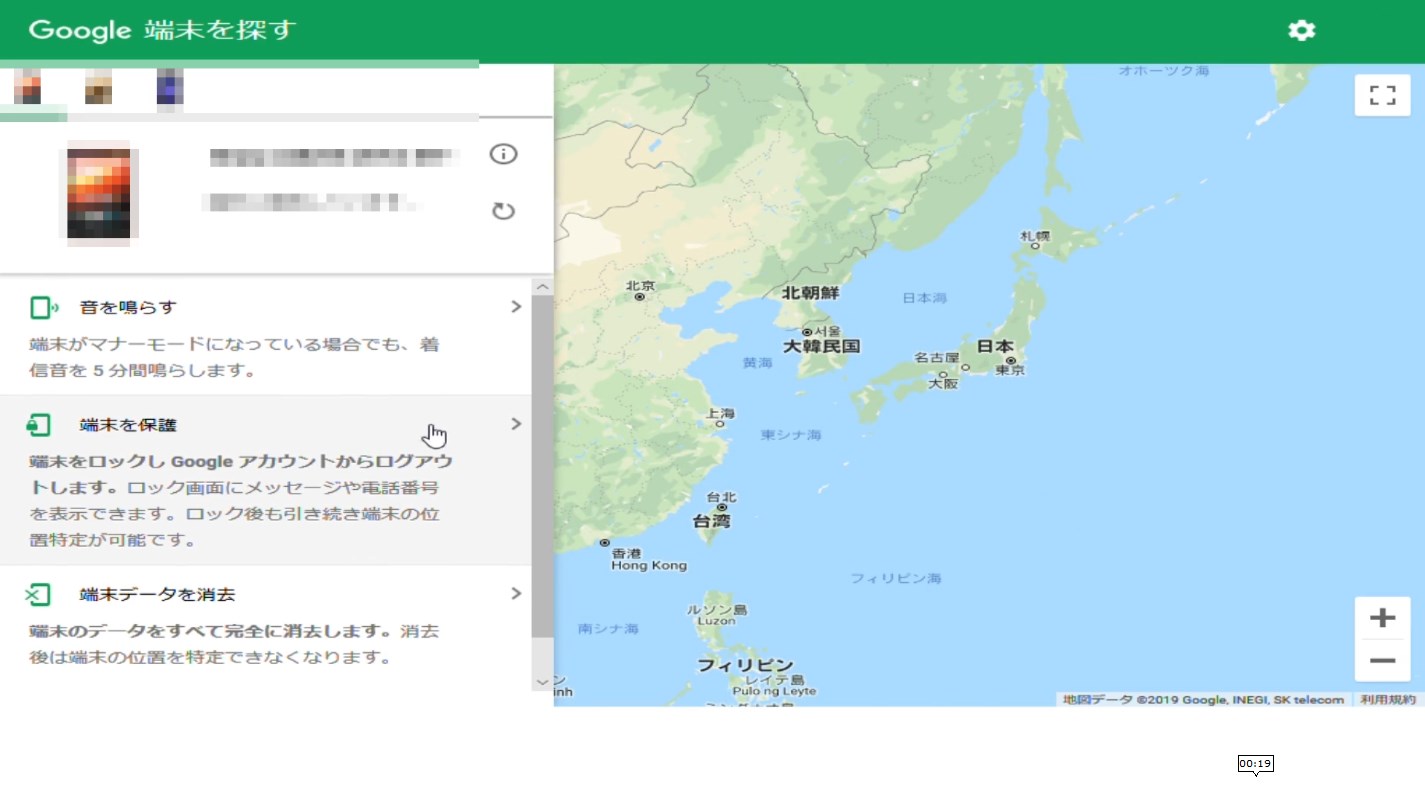1425x799 pixels.
Task: Click the 端末を保護 lock icon
Action: (x=39, y=425)
